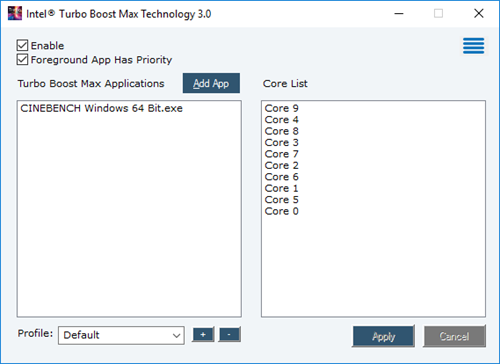Close the Turbo Boost Max window
Image resolution: width=500 pixels, height=364 pixels.
[x=479, y=14]
